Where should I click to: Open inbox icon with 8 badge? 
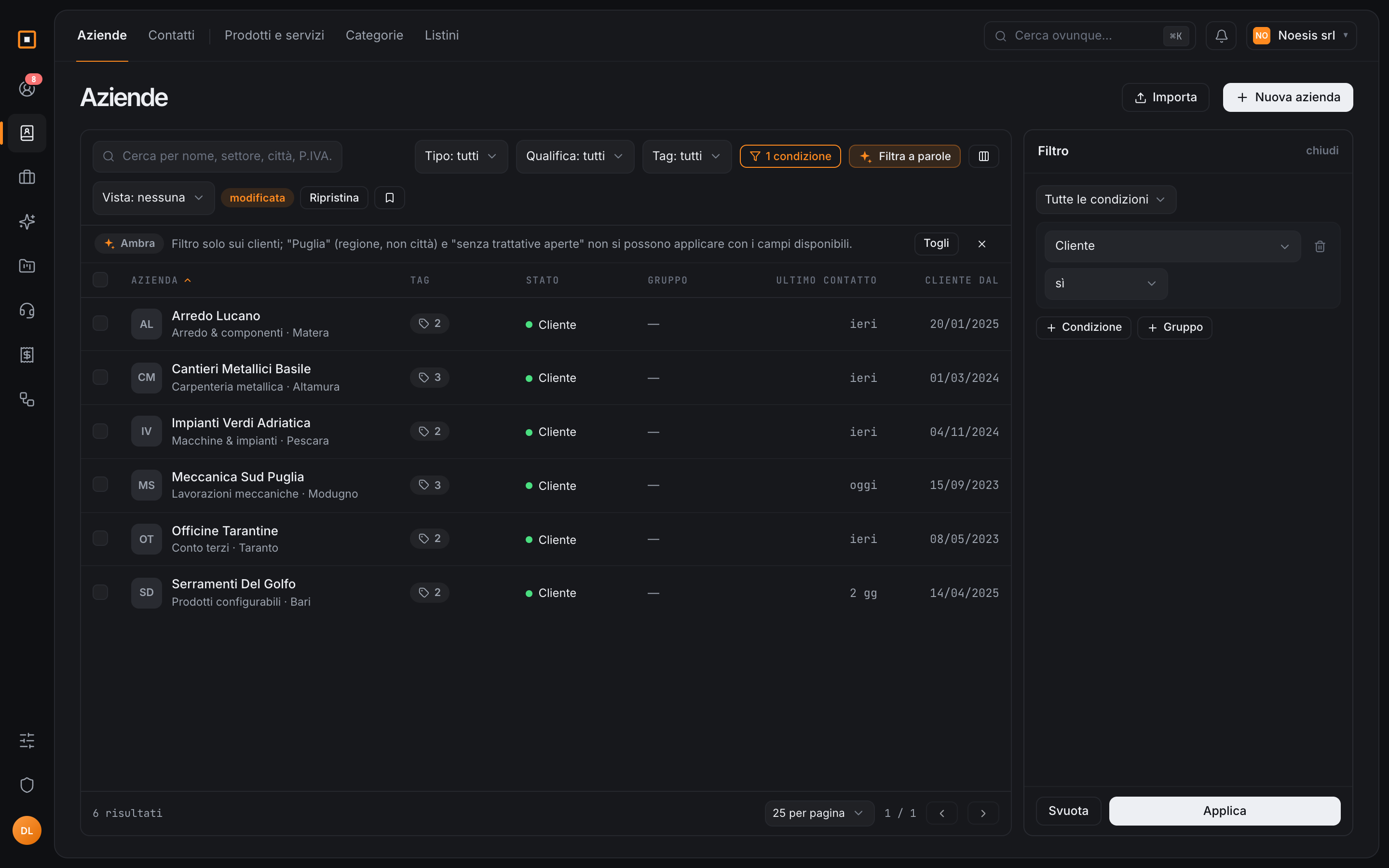[27, 88]
